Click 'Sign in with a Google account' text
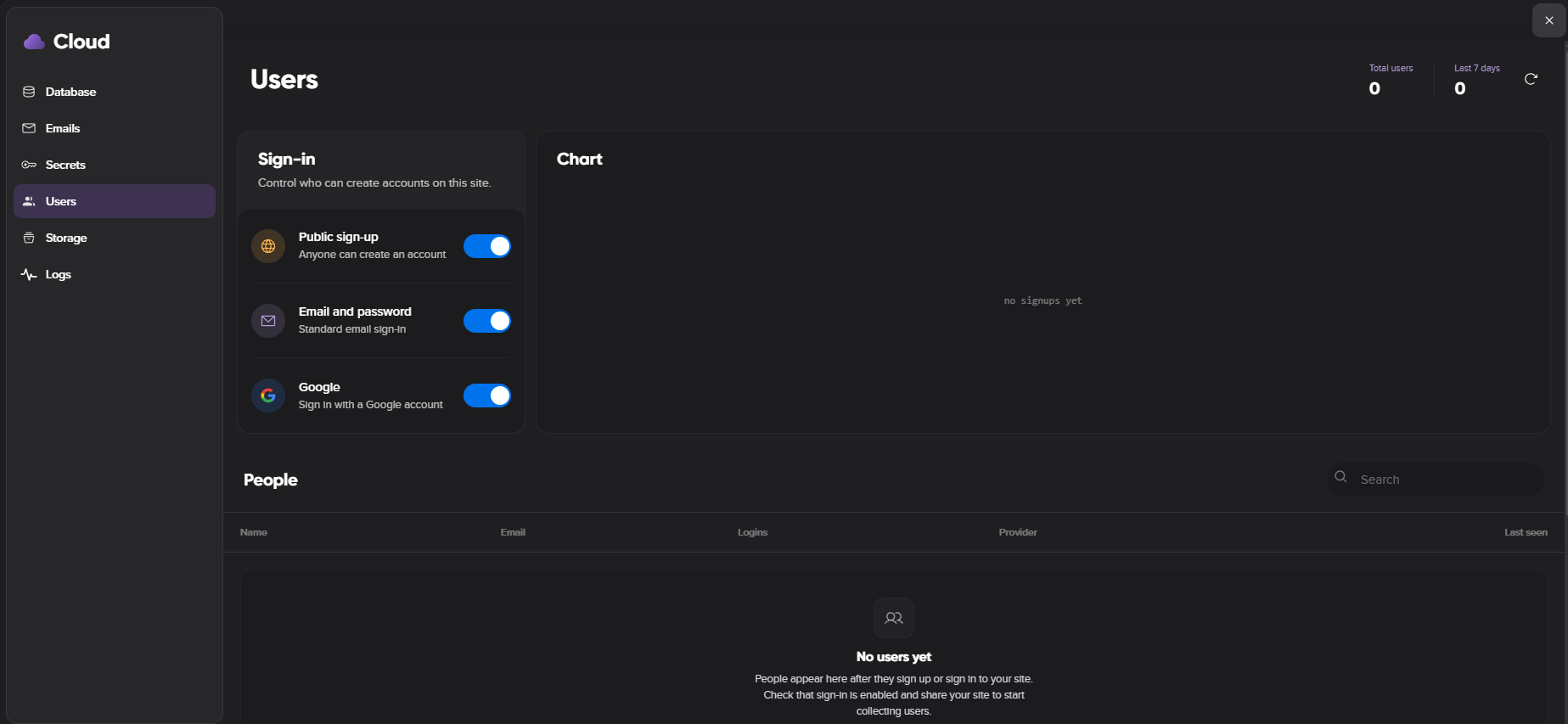Screen dimensions: 1568x724 [x=371, y=405]
